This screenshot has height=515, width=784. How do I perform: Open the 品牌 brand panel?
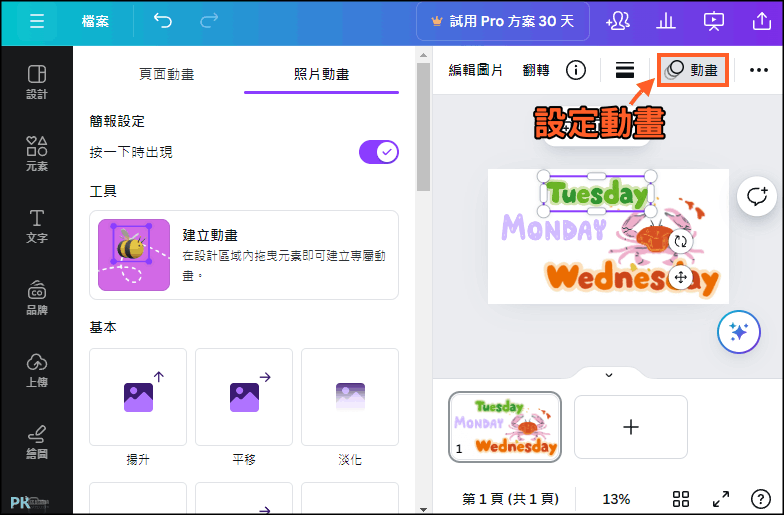(36, 298)
